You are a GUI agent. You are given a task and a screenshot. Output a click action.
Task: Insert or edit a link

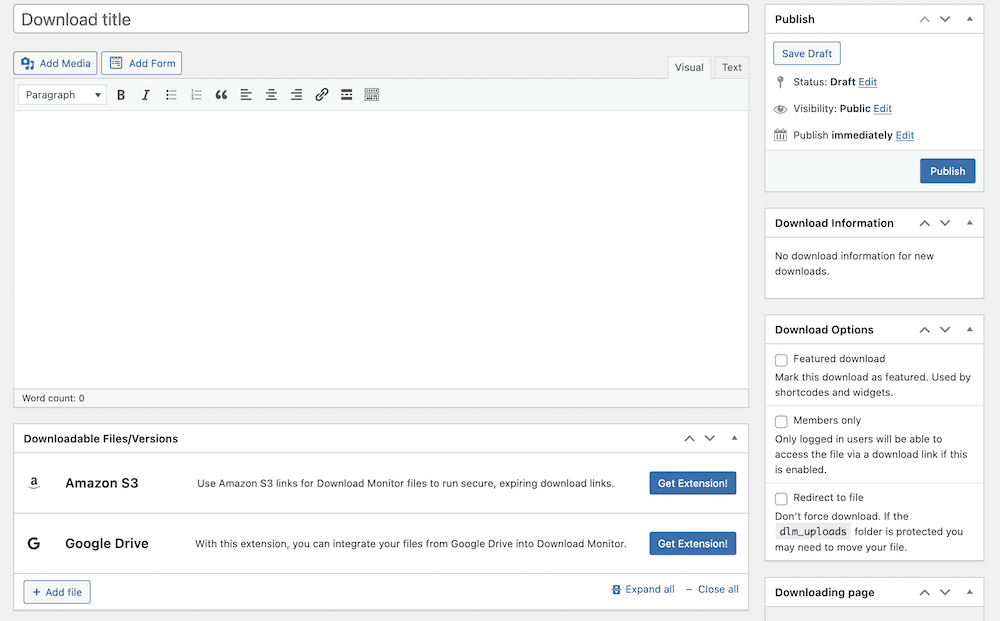coord(321,95)
